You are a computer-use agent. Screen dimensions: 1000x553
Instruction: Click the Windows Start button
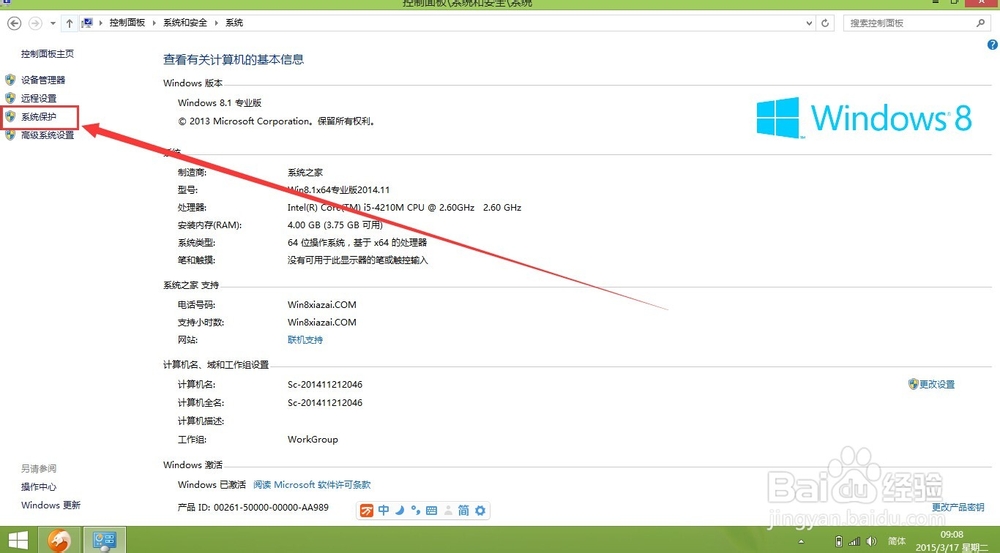18,541
